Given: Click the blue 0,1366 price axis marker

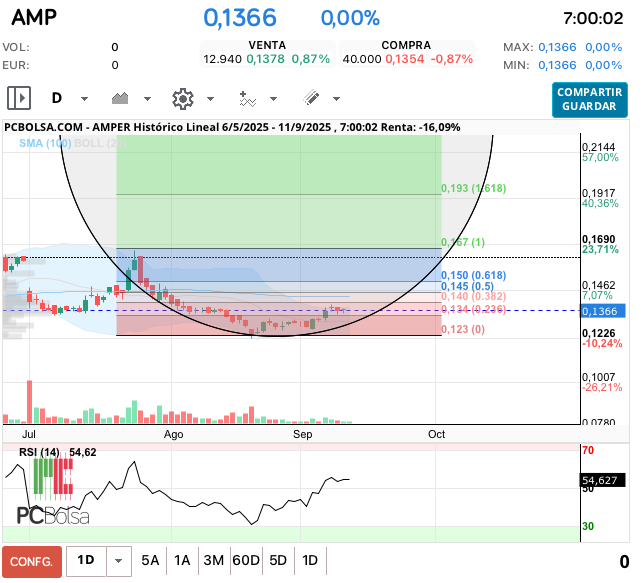Looking at the screenshot, I should pyautogui.click(x=603, y=311).
